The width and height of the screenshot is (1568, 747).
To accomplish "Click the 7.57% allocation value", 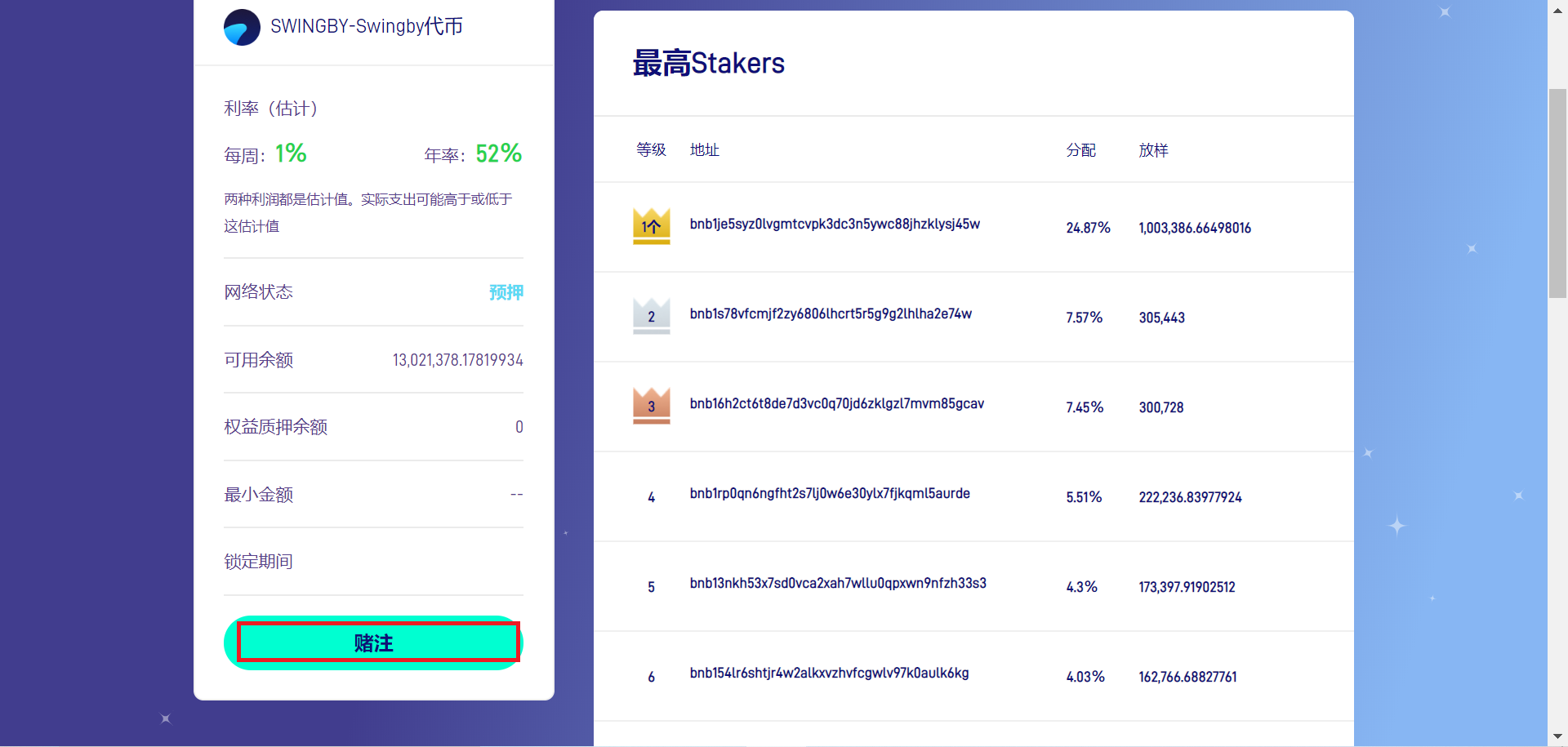I will pyautogui.click(x=1084, y=318).
